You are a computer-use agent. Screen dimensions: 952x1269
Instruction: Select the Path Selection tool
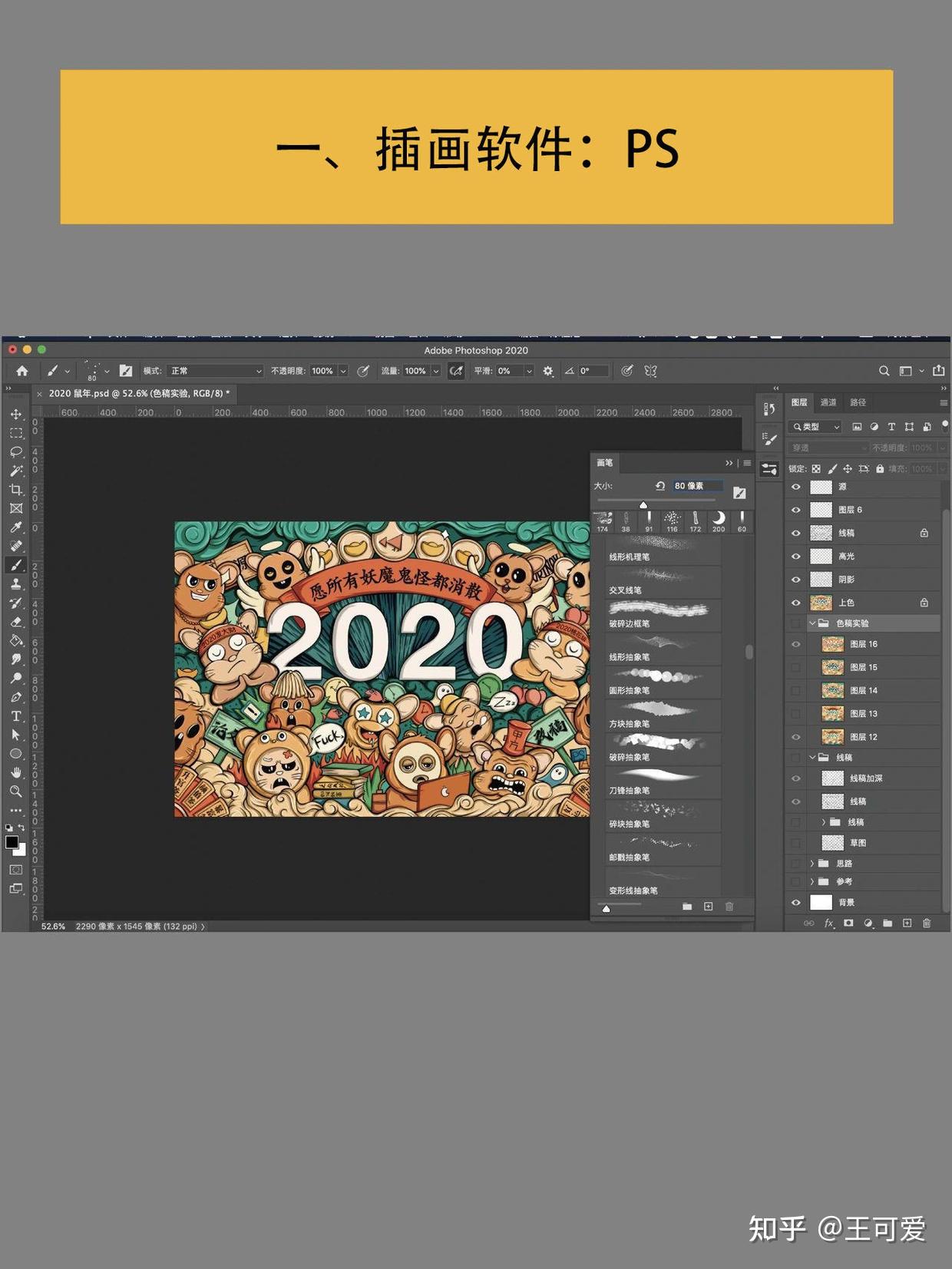(16, 735)
